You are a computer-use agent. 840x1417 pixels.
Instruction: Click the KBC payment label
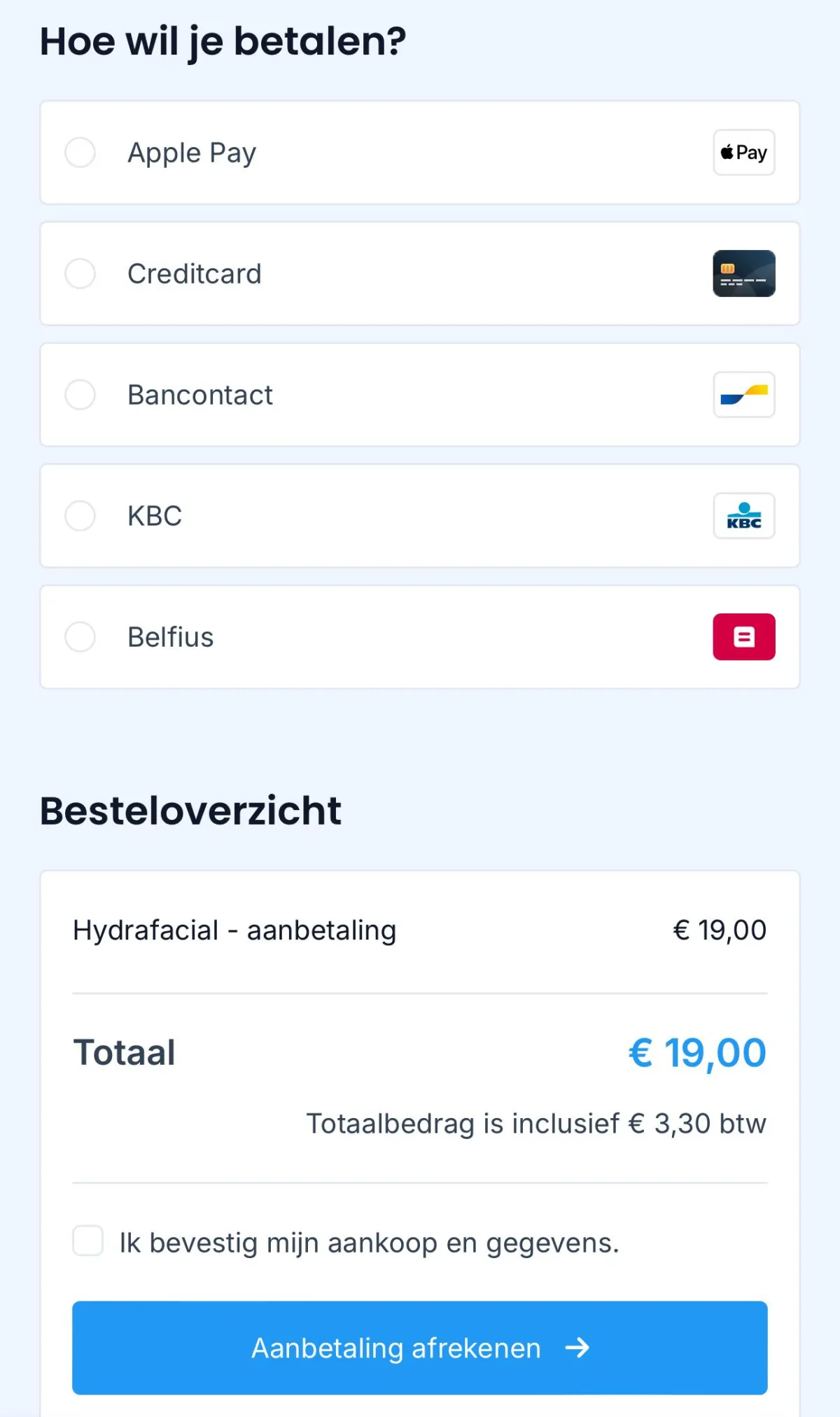click(155, 516)
